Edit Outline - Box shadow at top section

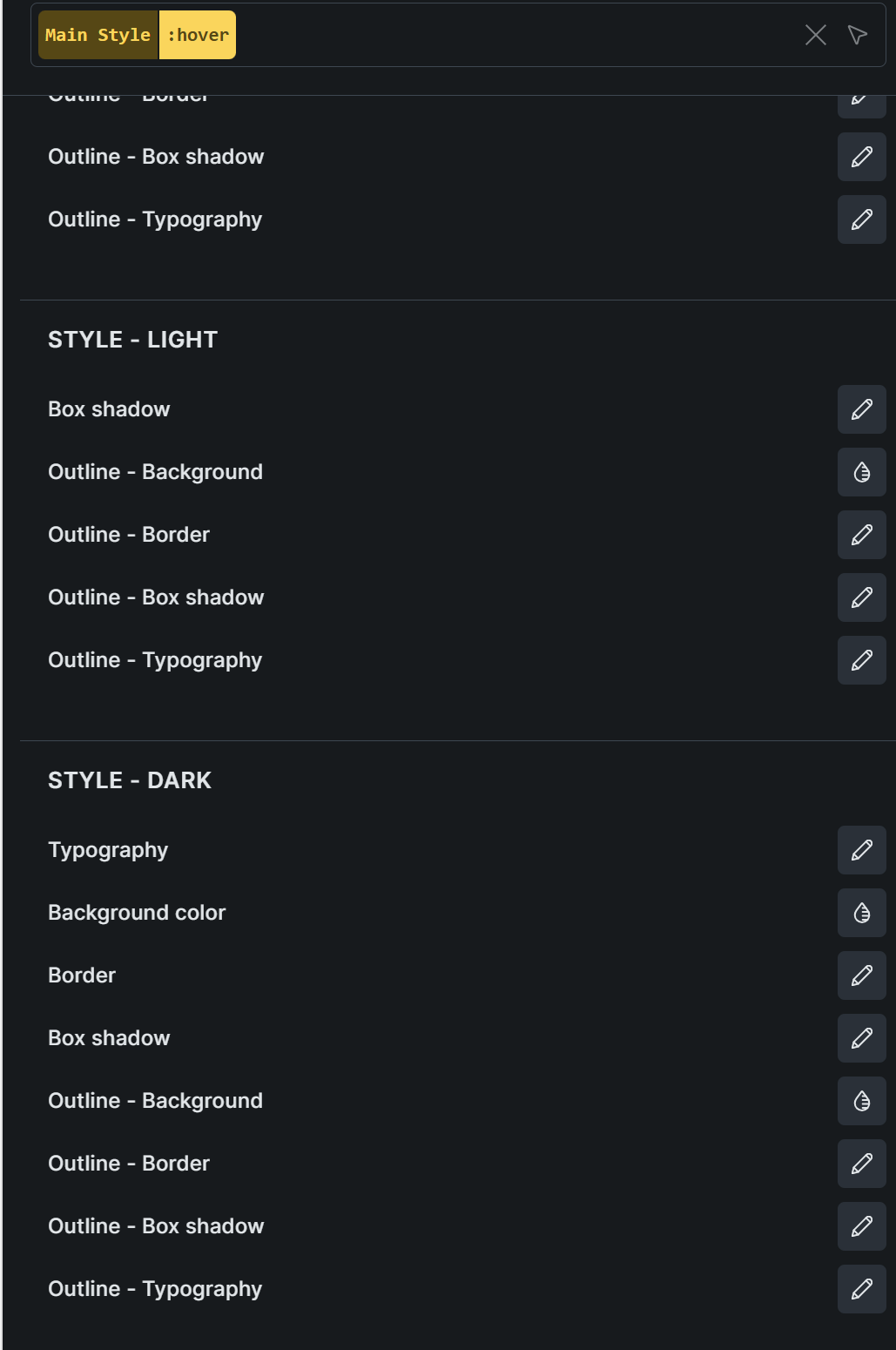click(861, 157)
